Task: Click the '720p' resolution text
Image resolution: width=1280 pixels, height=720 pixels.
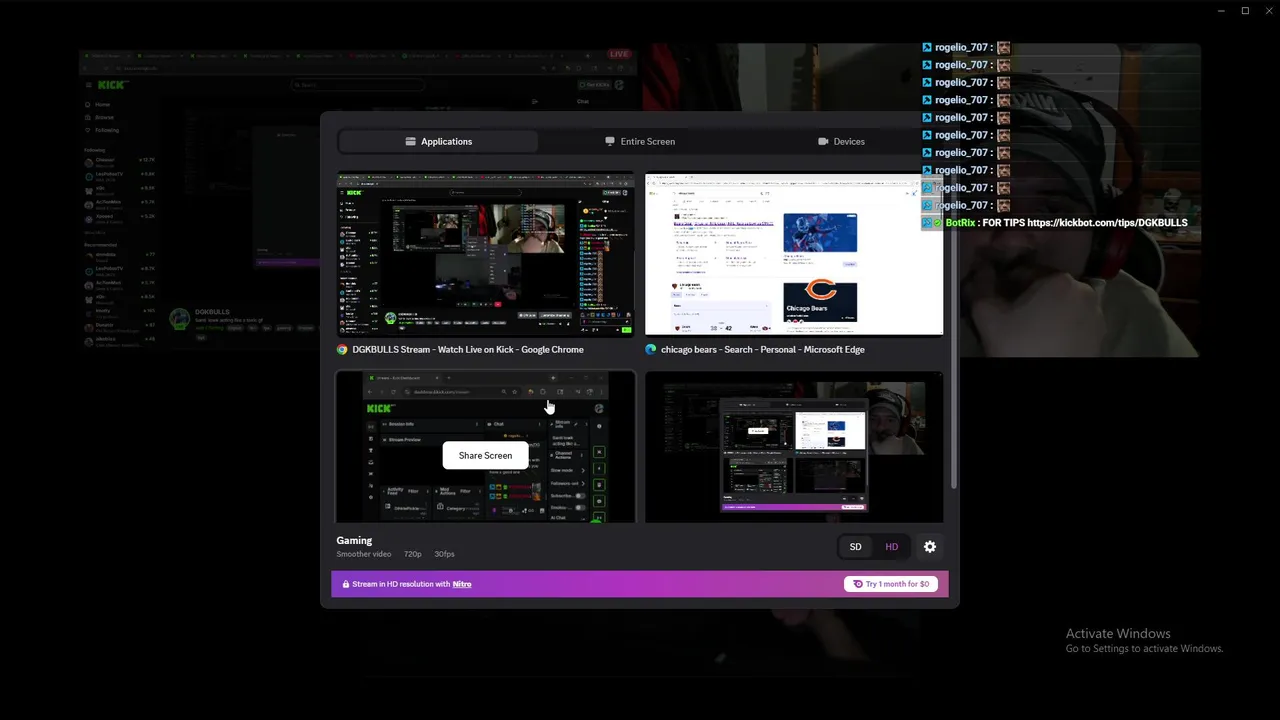Action: coord(412,554)
